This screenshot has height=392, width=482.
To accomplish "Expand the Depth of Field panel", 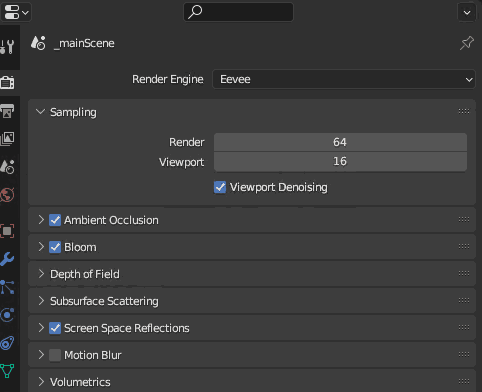I will pos(41,274).
